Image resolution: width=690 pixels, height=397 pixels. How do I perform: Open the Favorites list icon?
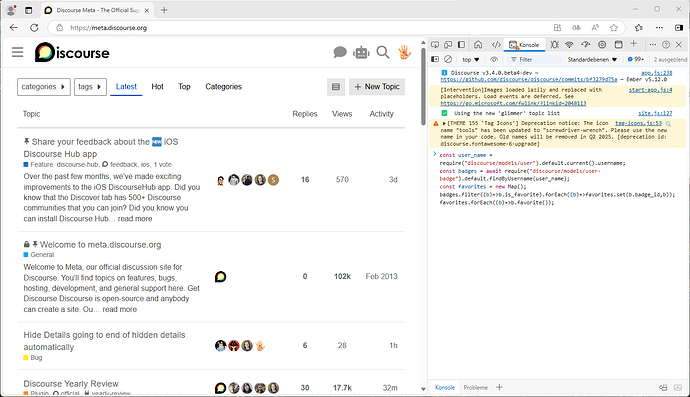click(639, 28)
